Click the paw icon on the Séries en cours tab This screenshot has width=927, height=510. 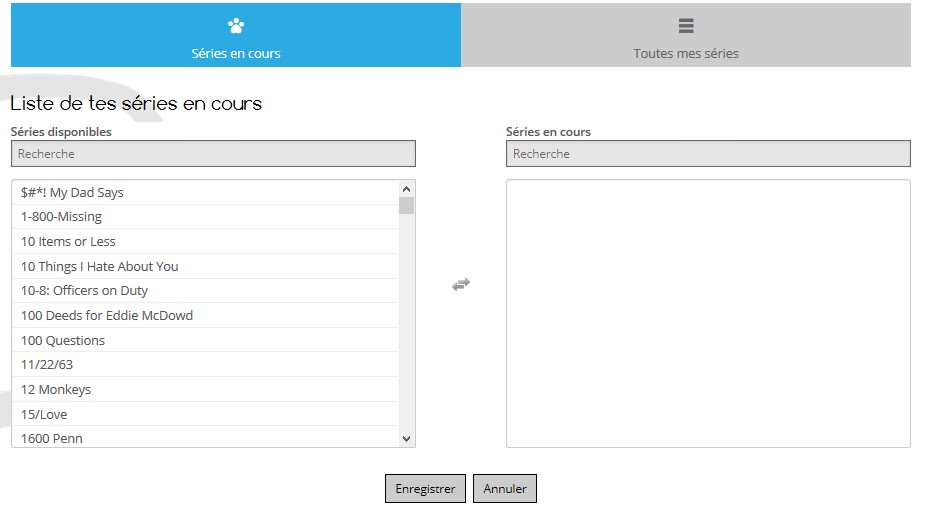tap(236, 26)
